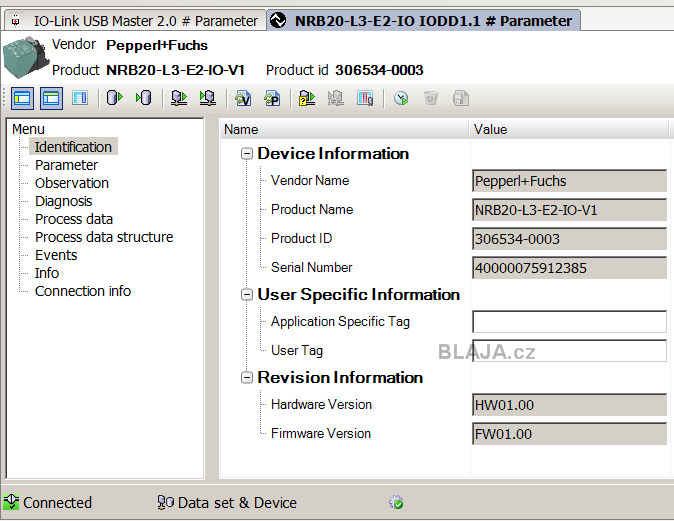Image resolution: width=674 pixels, height=521 pixels.
Task: Open the Connection info menu entry
Action: (x=83, y=291)
